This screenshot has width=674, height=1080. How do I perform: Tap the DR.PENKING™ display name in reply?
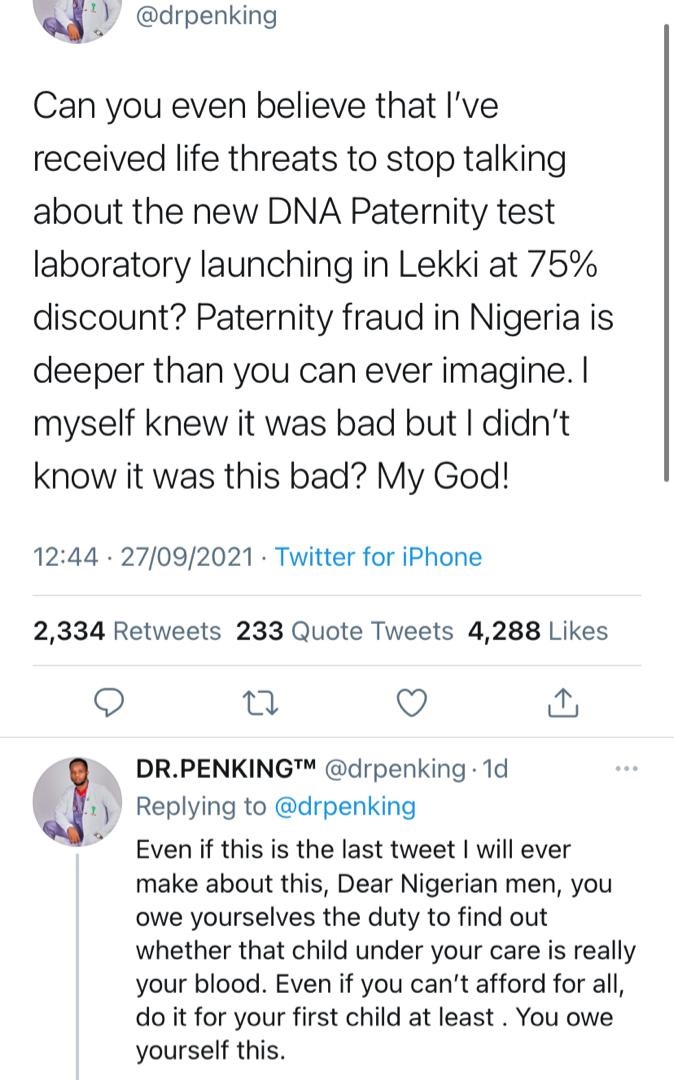[226, 769]
